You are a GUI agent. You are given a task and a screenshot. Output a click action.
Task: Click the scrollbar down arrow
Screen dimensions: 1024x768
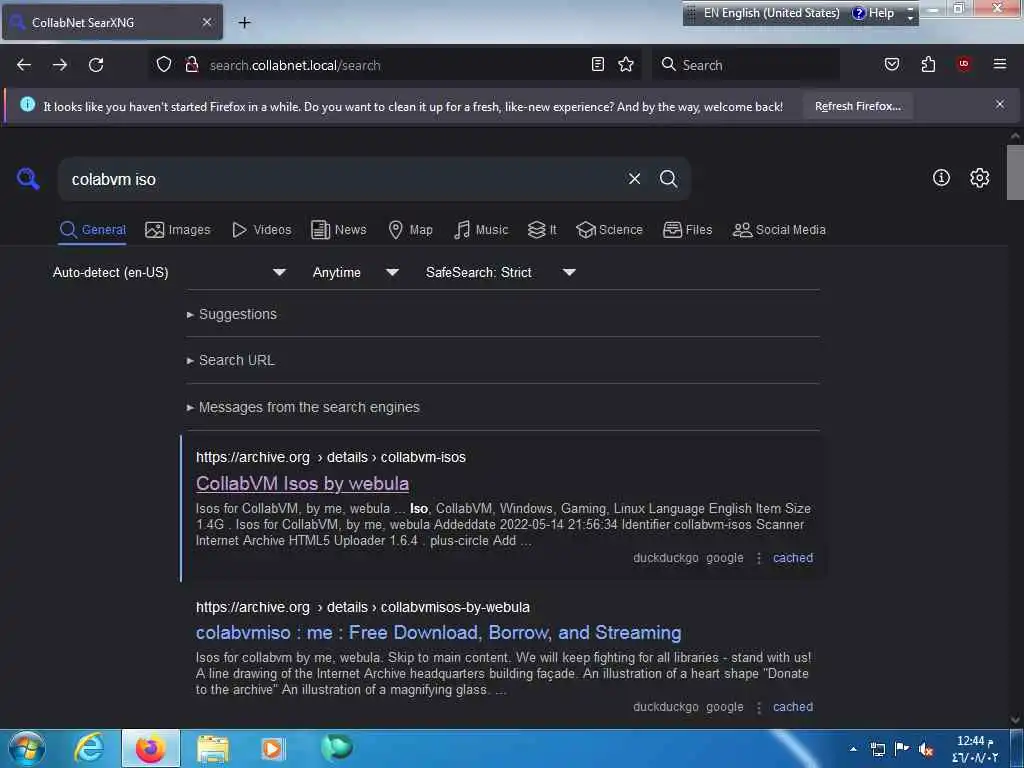[1015, 720]
